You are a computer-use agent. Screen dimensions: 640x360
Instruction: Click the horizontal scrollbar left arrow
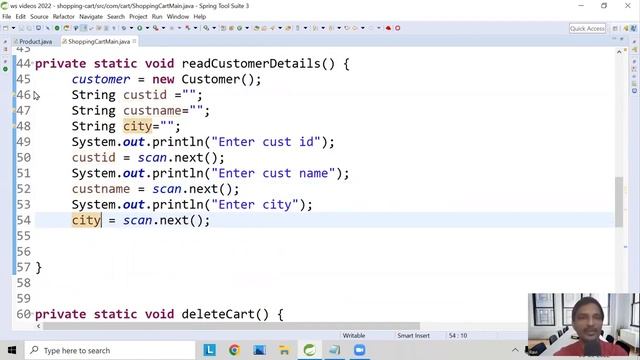pyautogui.click(x=39, y=326)
